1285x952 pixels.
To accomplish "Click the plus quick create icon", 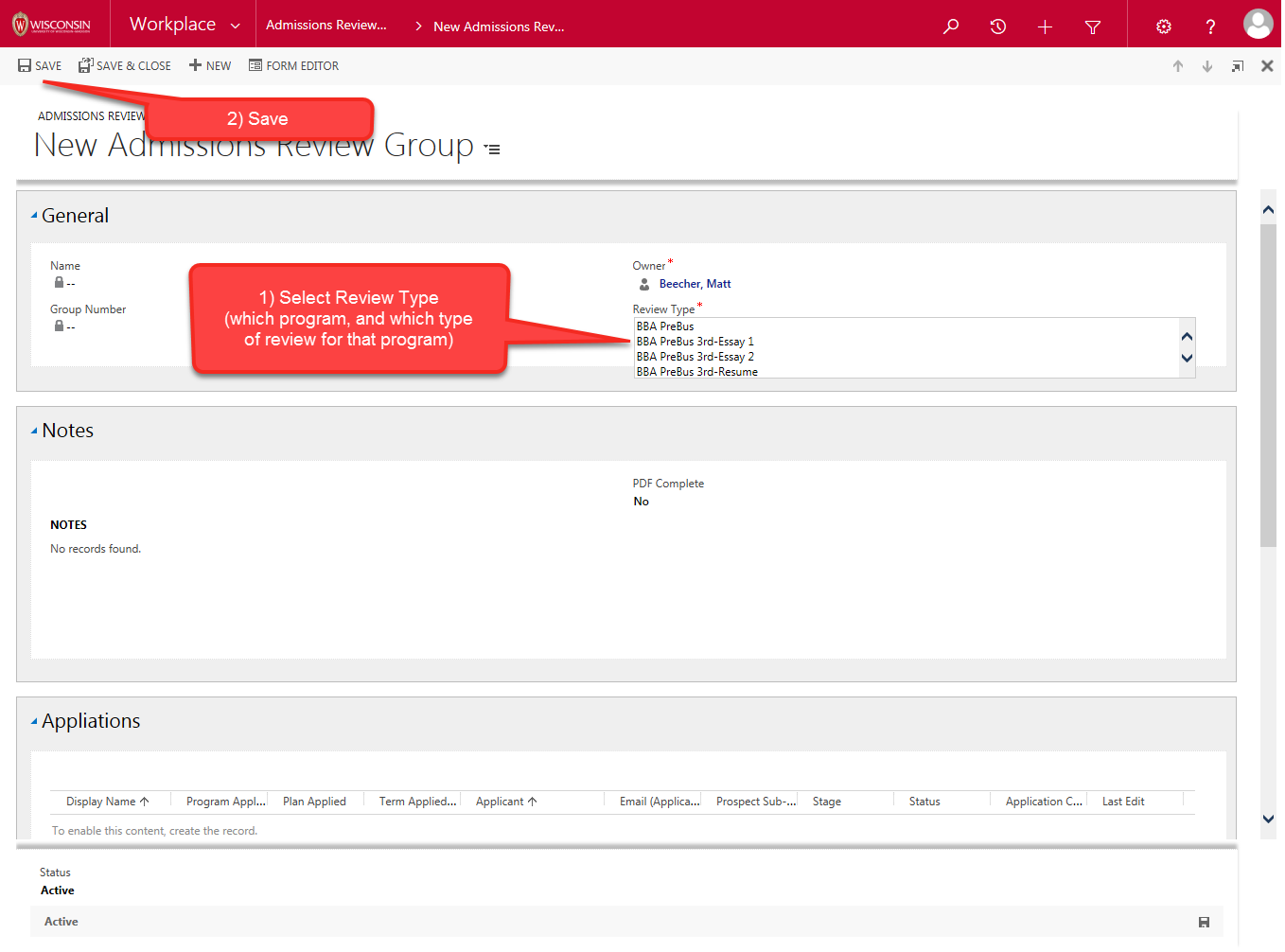I will [1045, 26].
